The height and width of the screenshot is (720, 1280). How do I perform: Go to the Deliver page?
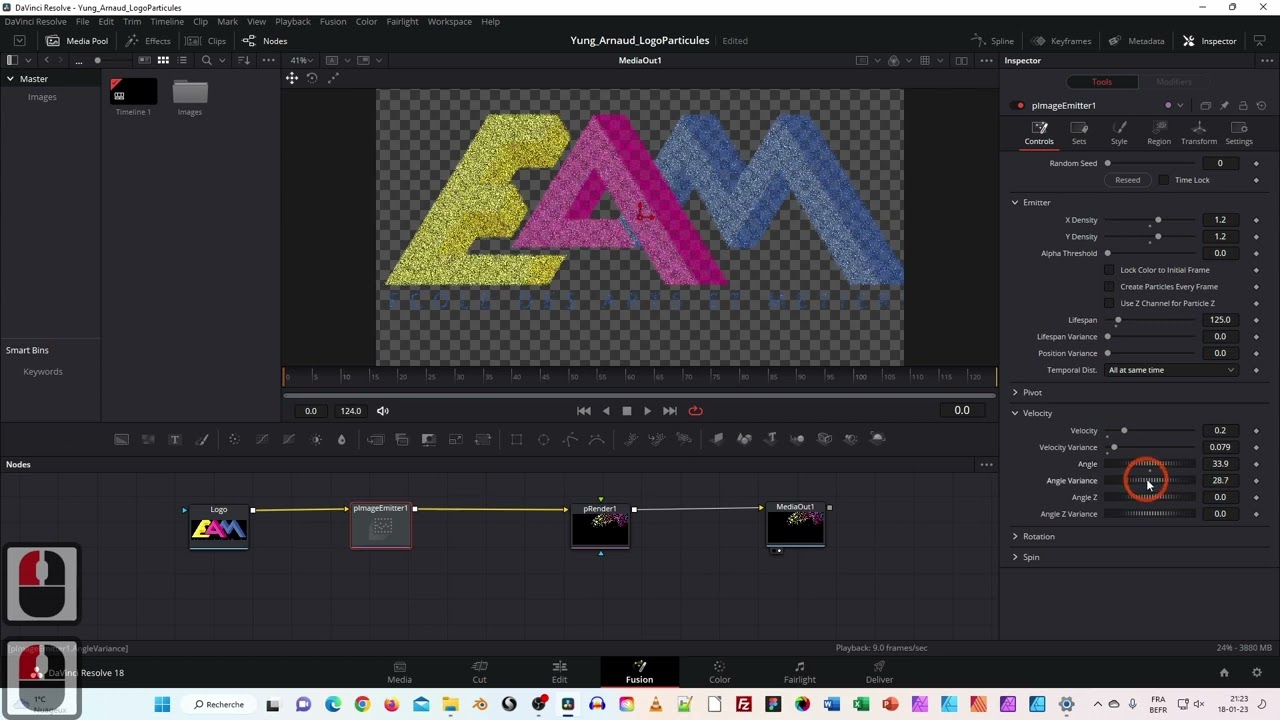[879, 672]
